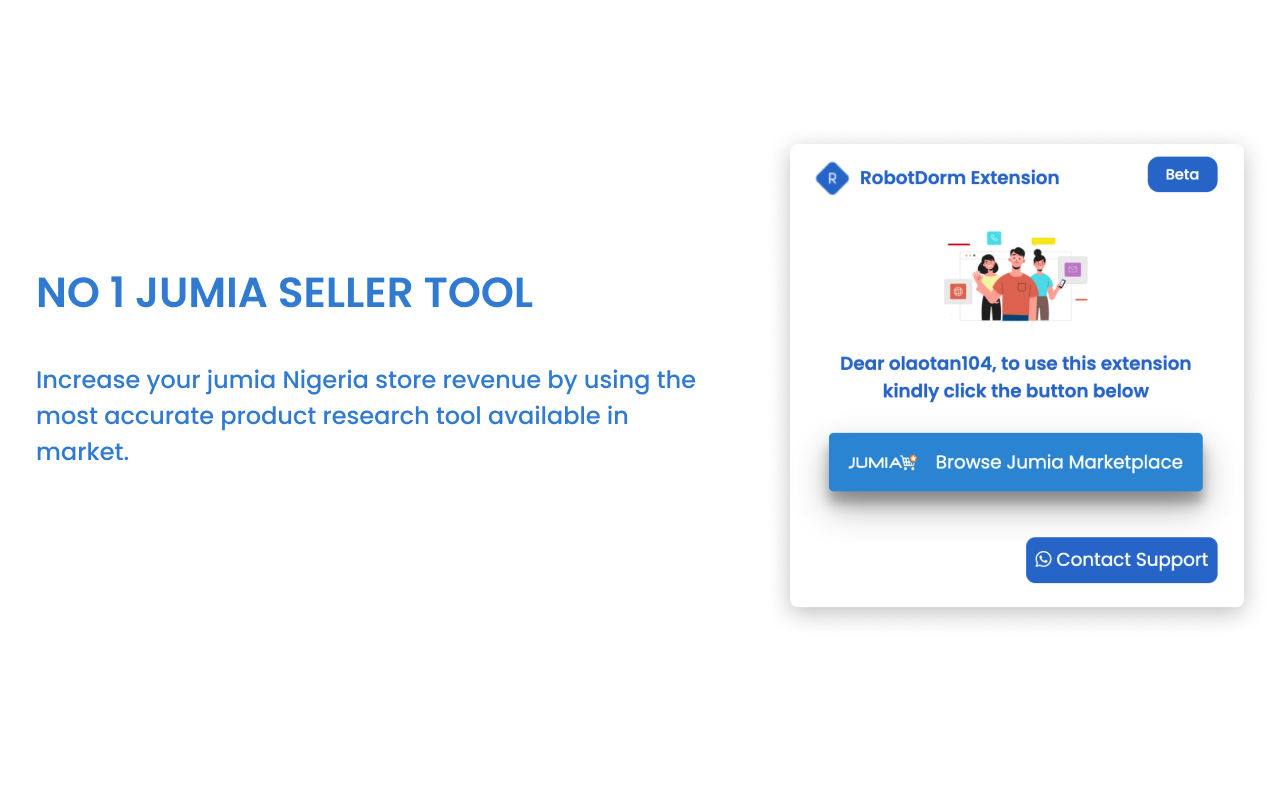This screenshot has width=1280, height=800.
Task: Click the purple envelope icon in the illustration
Action: (1073, 269)
